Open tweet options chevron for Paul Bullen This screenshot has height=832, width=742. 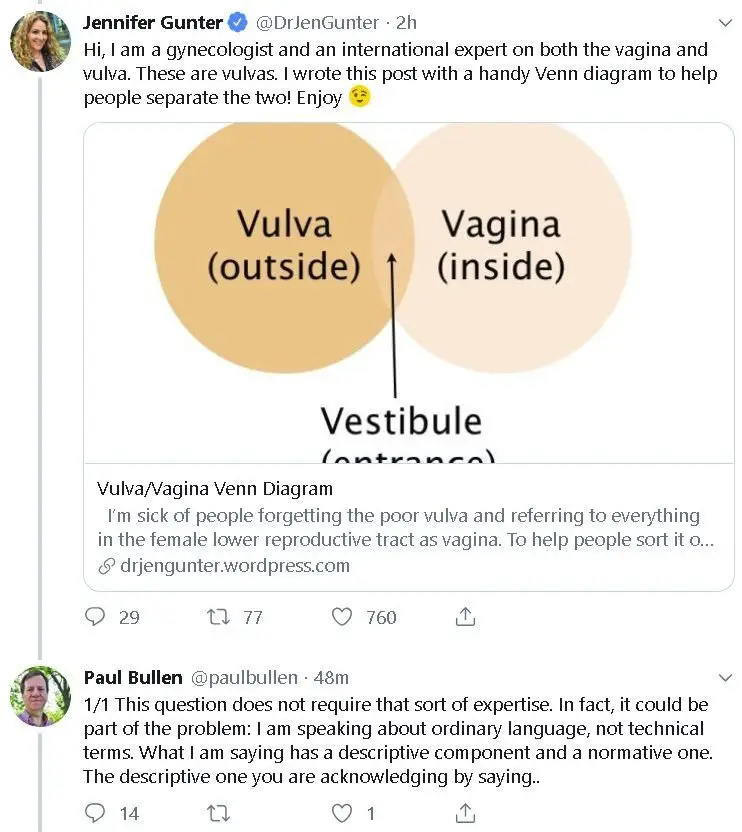(x=725, y=678)
